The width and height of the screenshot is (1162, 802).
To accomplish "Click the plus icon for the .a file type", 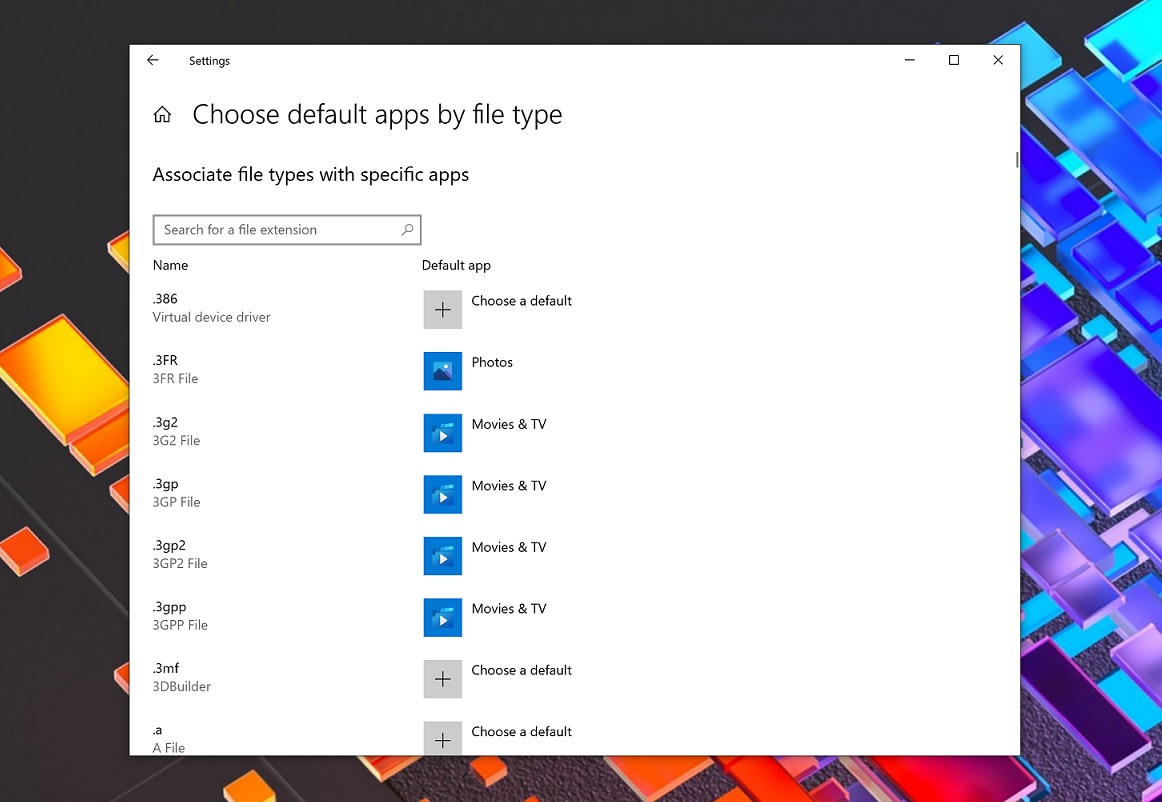I will [x=442, y=739].
